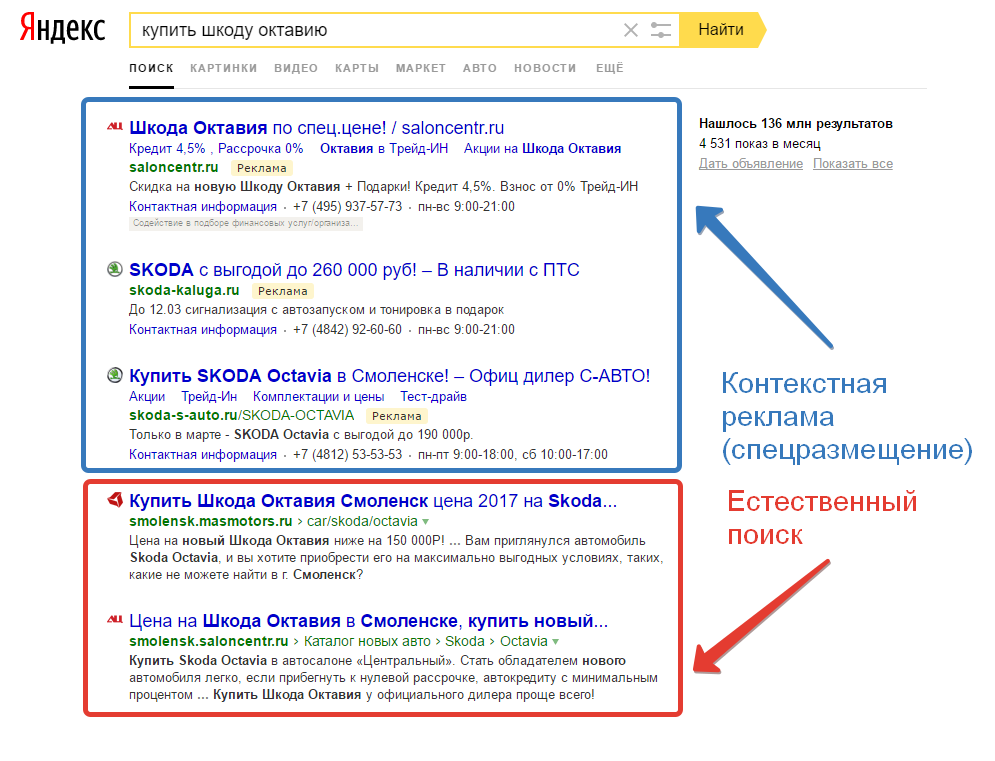Viewport: 995px width, 761px height.
Task: Click the smolensk.masmotors.ru green URL
Action: click(211, 522)
